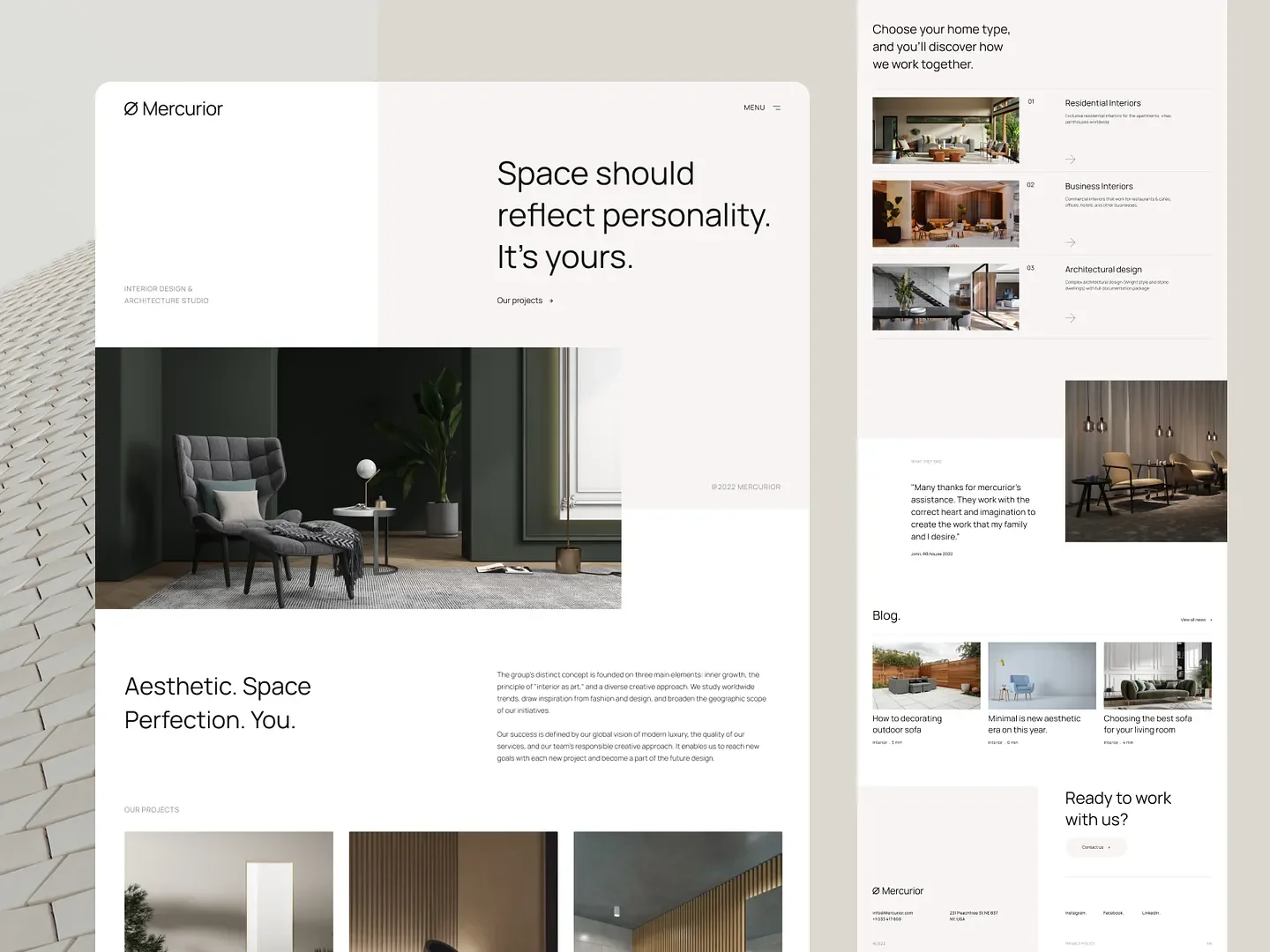The height and width of the screenshot is (952, 1270).
Task: Click the arrow under Architectural design
Action: (x=1070, y=318)
